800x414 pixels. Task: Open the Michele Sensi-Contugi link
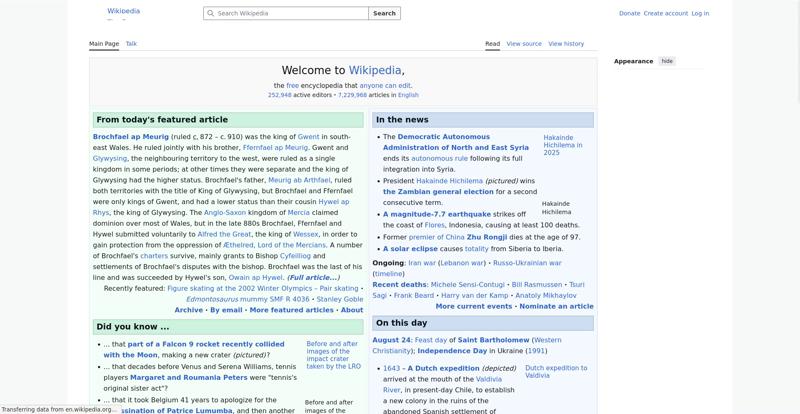[x=467, y=285]
